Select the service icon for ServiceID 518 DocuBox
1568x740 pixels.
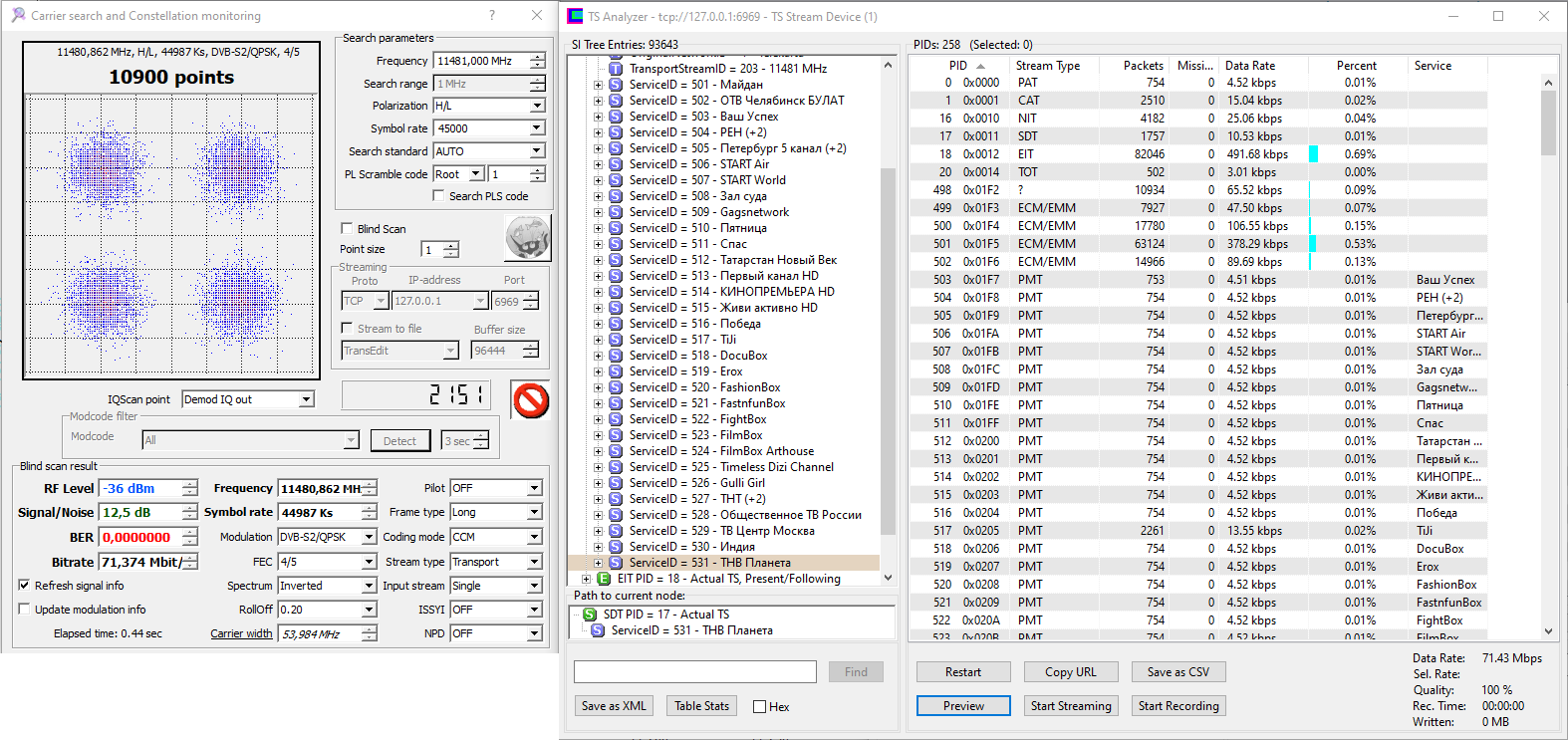point(616,356)
